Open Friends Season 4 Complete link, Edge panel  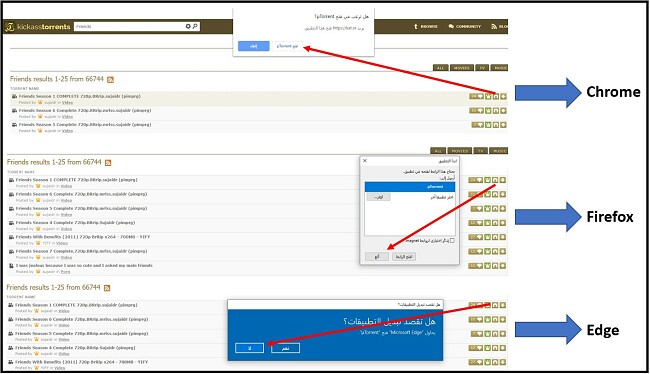75,348
